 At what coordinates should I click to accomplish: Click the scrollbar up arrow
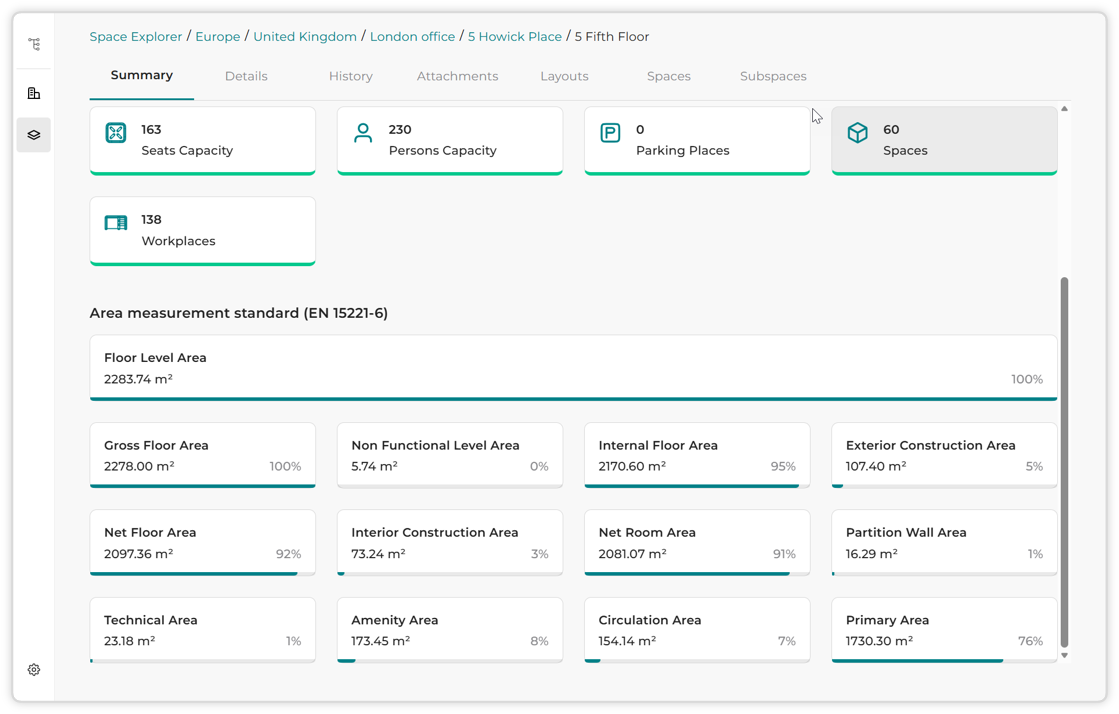1064,109
